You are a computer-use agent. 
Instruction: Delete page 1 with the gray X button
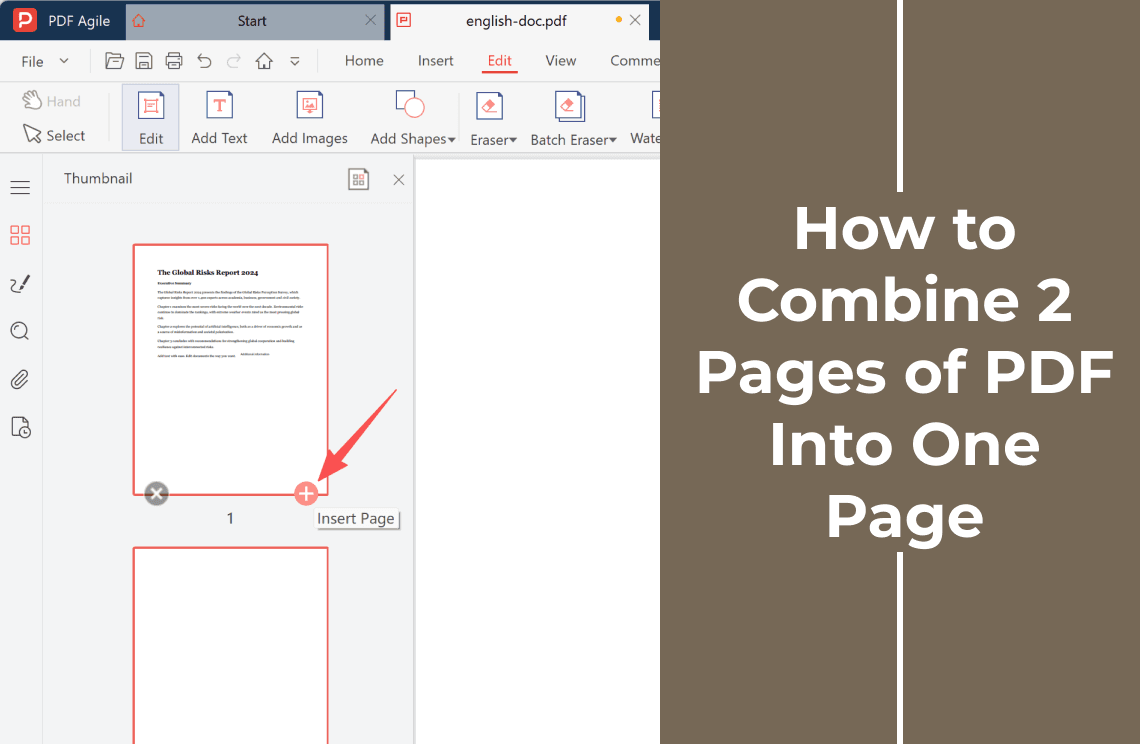coord(156,494)
